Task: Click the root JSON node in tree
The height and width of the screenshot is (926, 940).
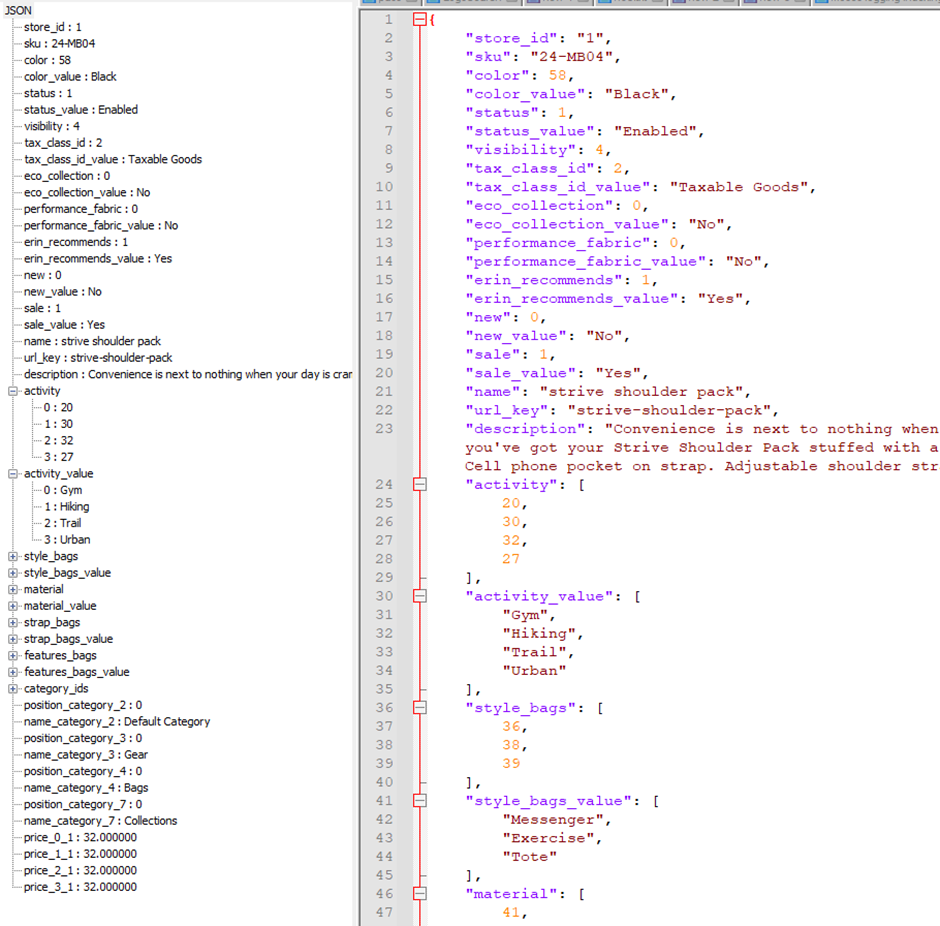Action: point(18,10)
